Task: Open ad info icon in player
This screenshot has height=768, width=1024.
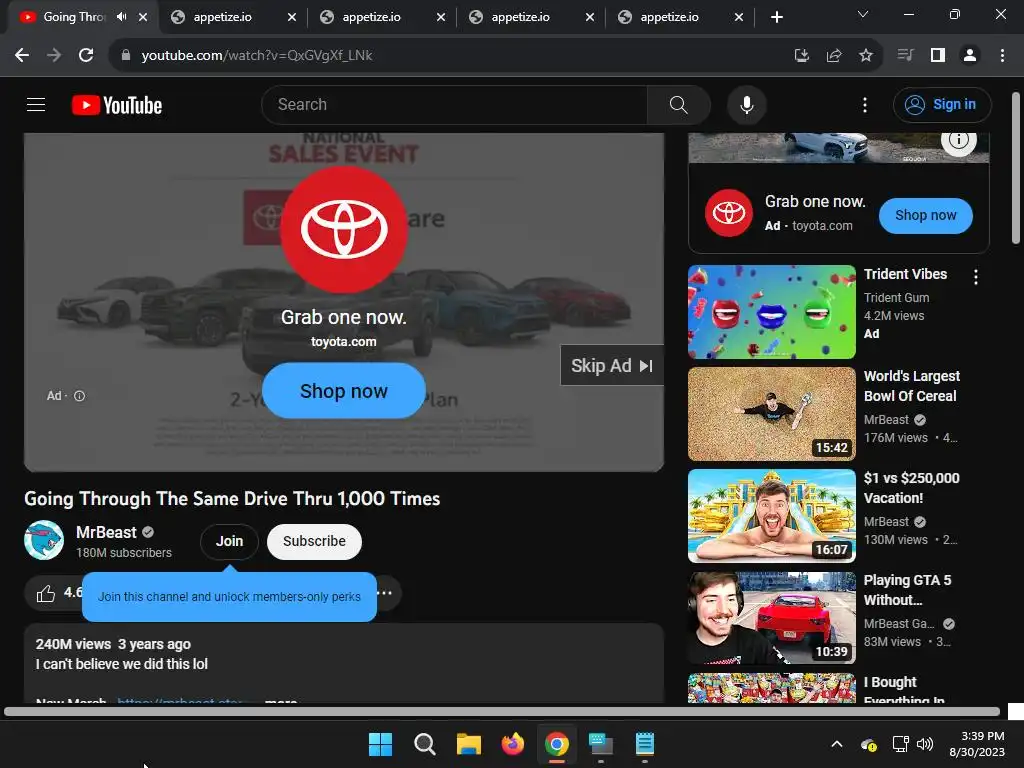Action: 79,396
